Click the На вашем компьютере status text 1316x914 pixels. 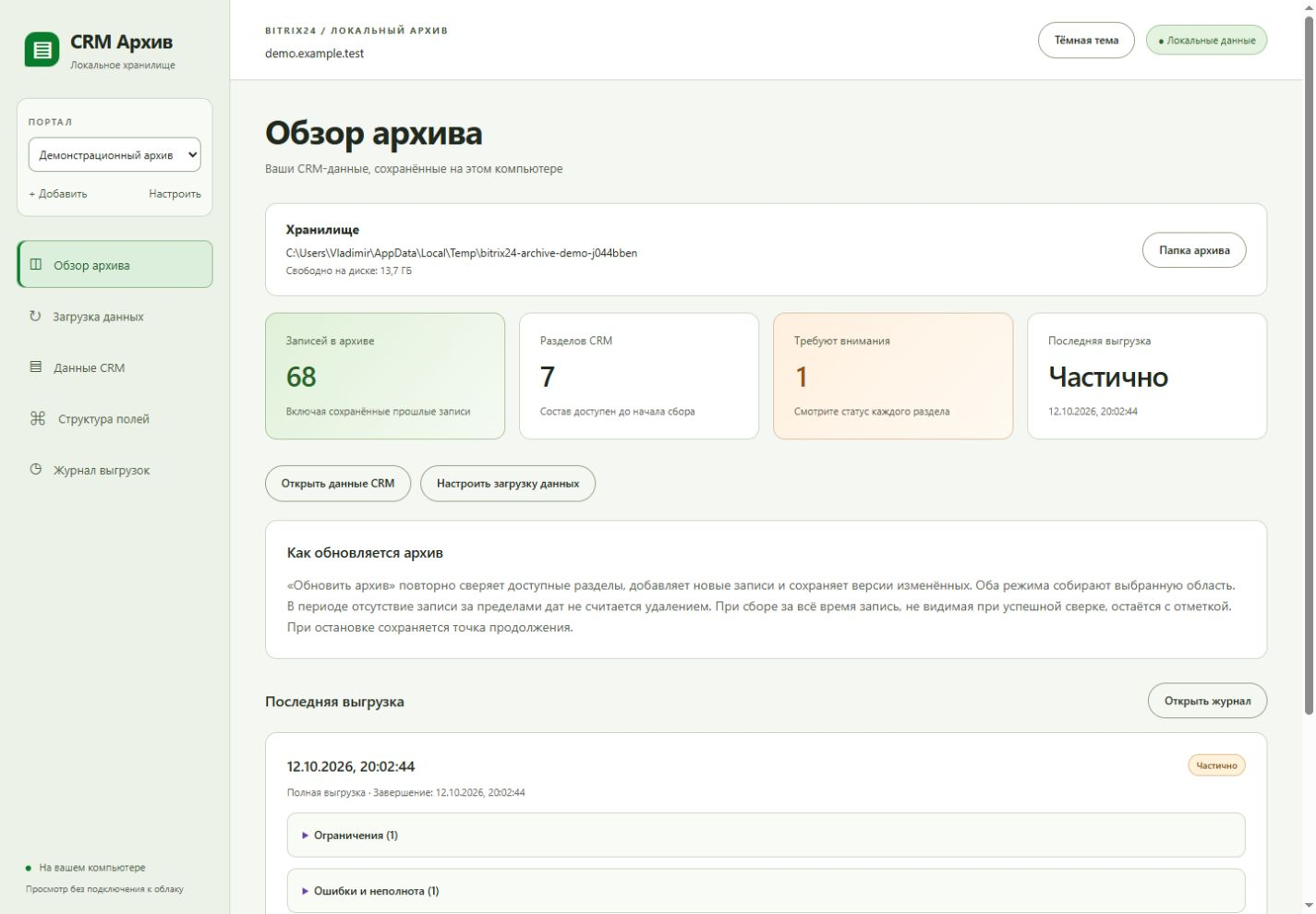point(92,868)
